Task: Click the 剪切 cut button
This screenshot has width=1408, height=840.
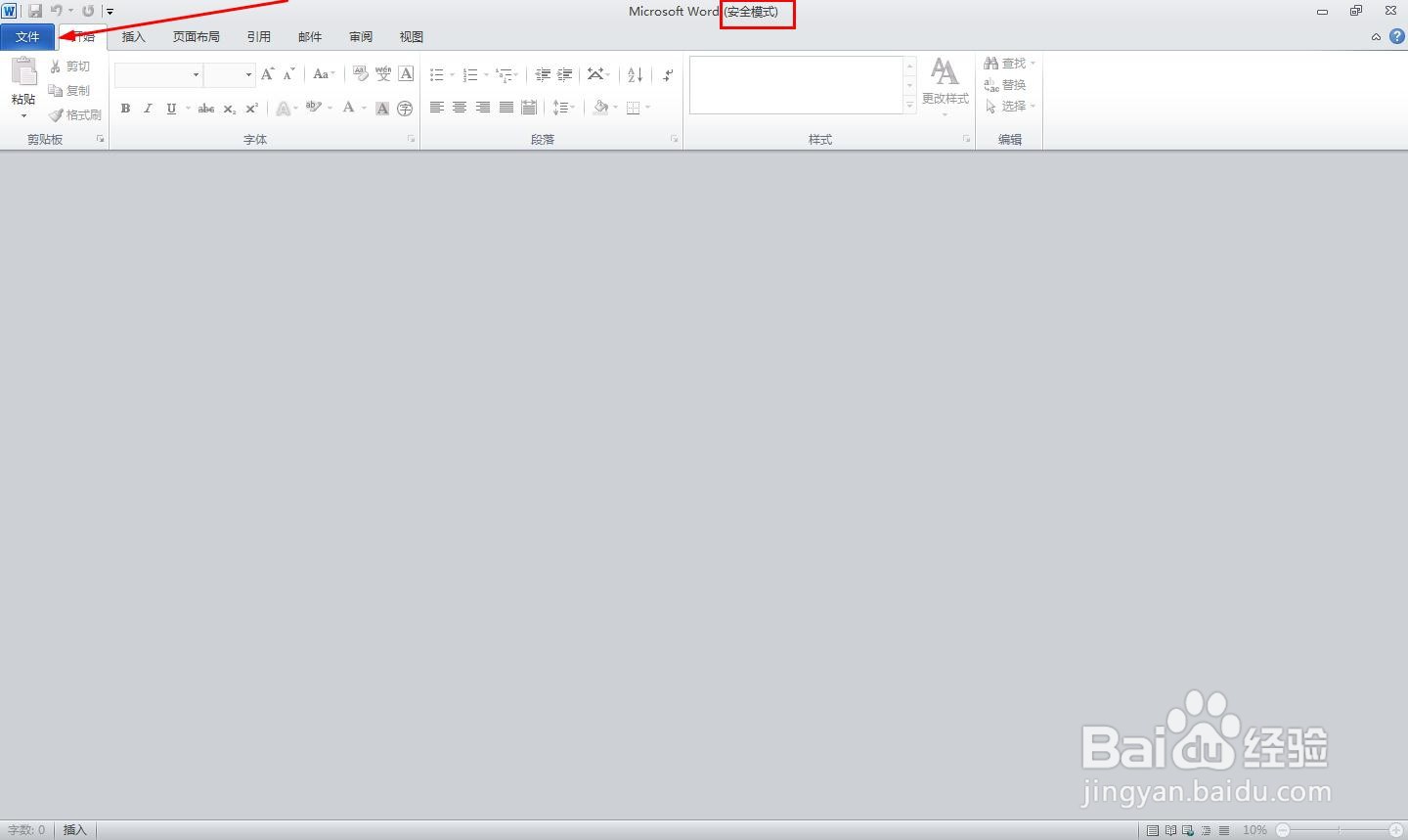Action: click(70, 66)
